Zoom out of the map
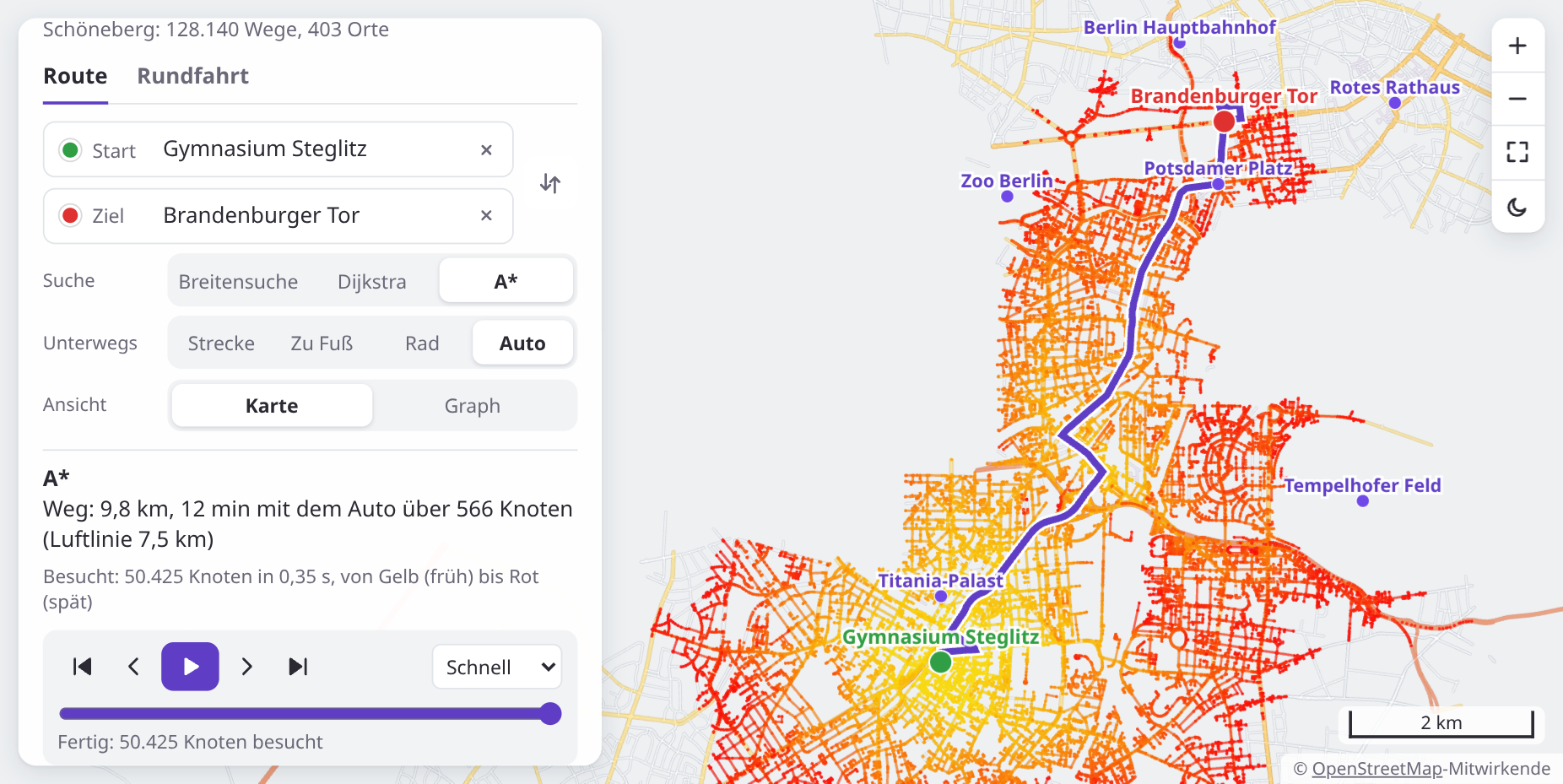 1517,99
